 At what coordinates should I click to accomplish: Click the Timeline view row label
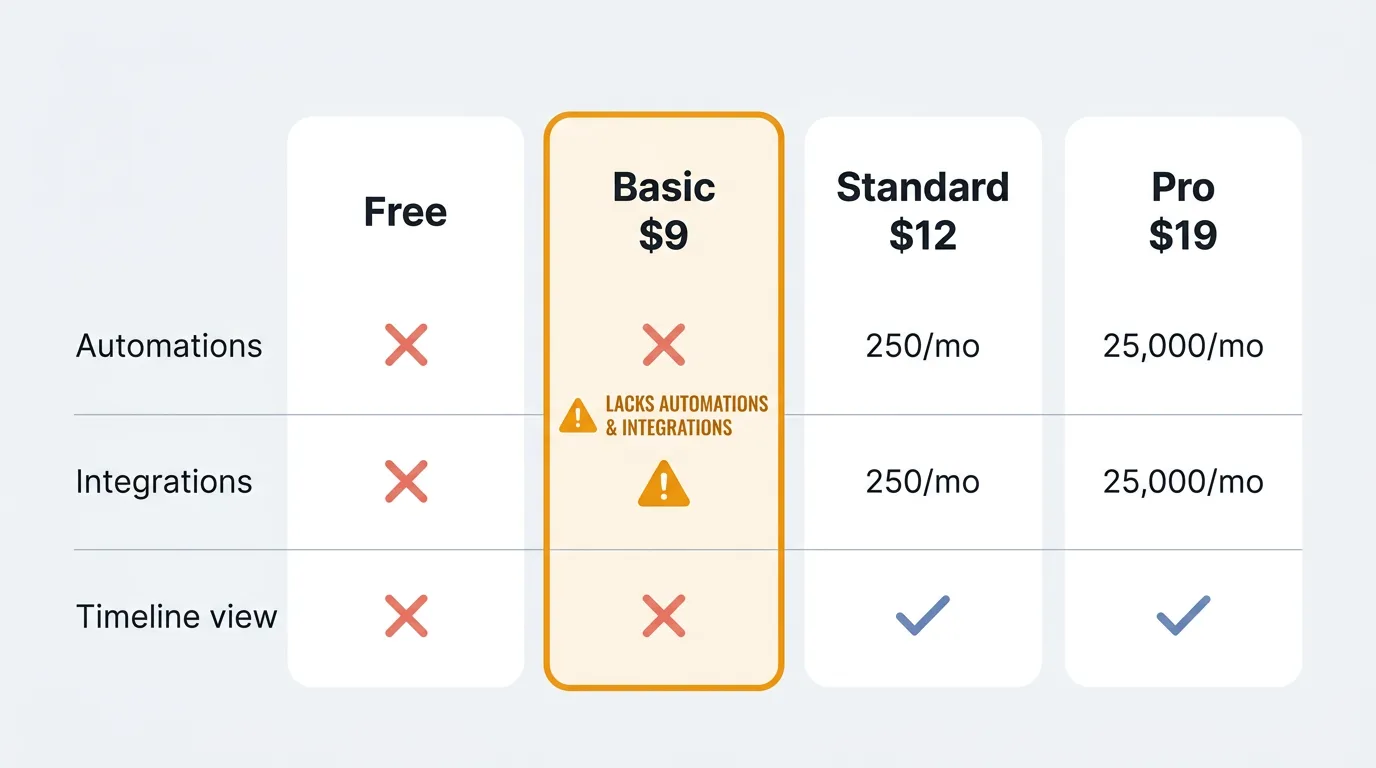point(177,616)
